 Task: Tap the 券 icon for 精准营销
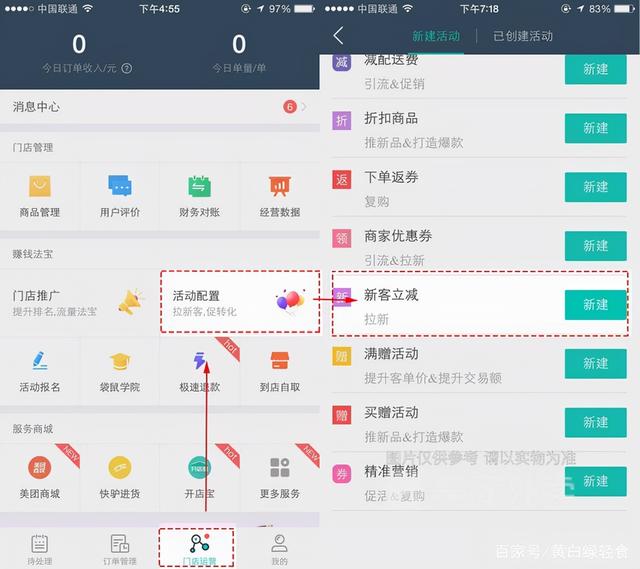click(342, 473)
